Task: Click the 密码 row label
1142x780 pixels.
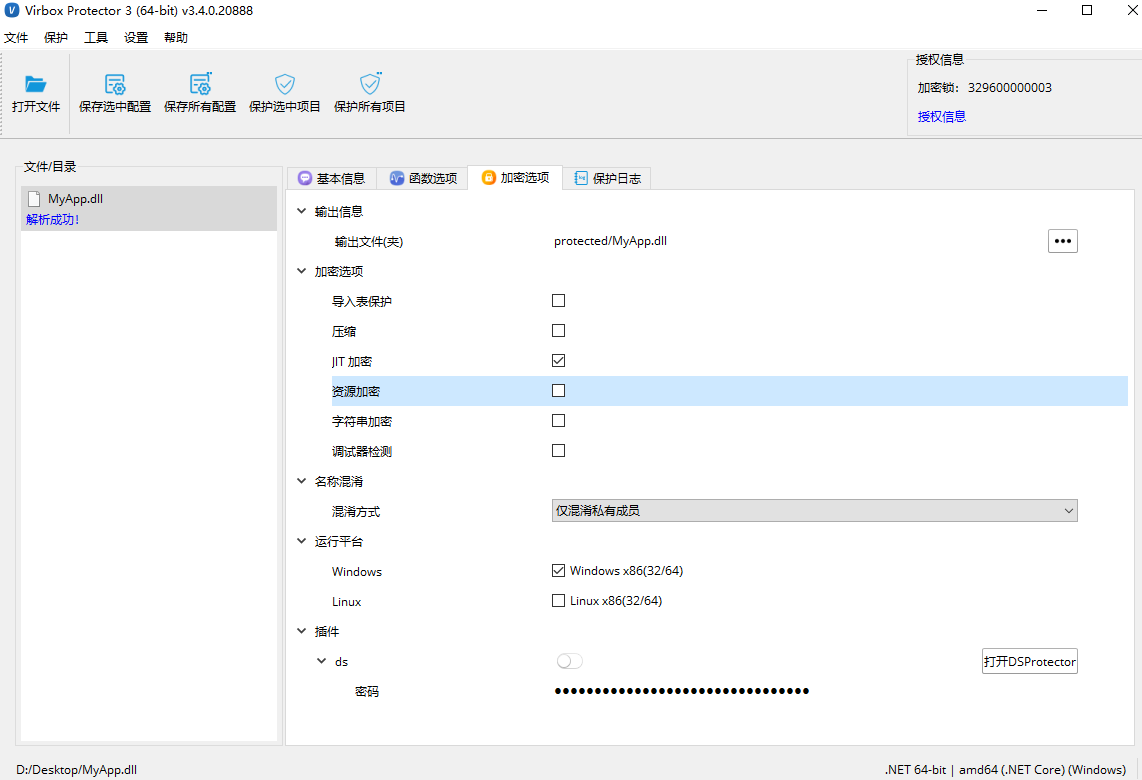Action: tap(367, 692)
